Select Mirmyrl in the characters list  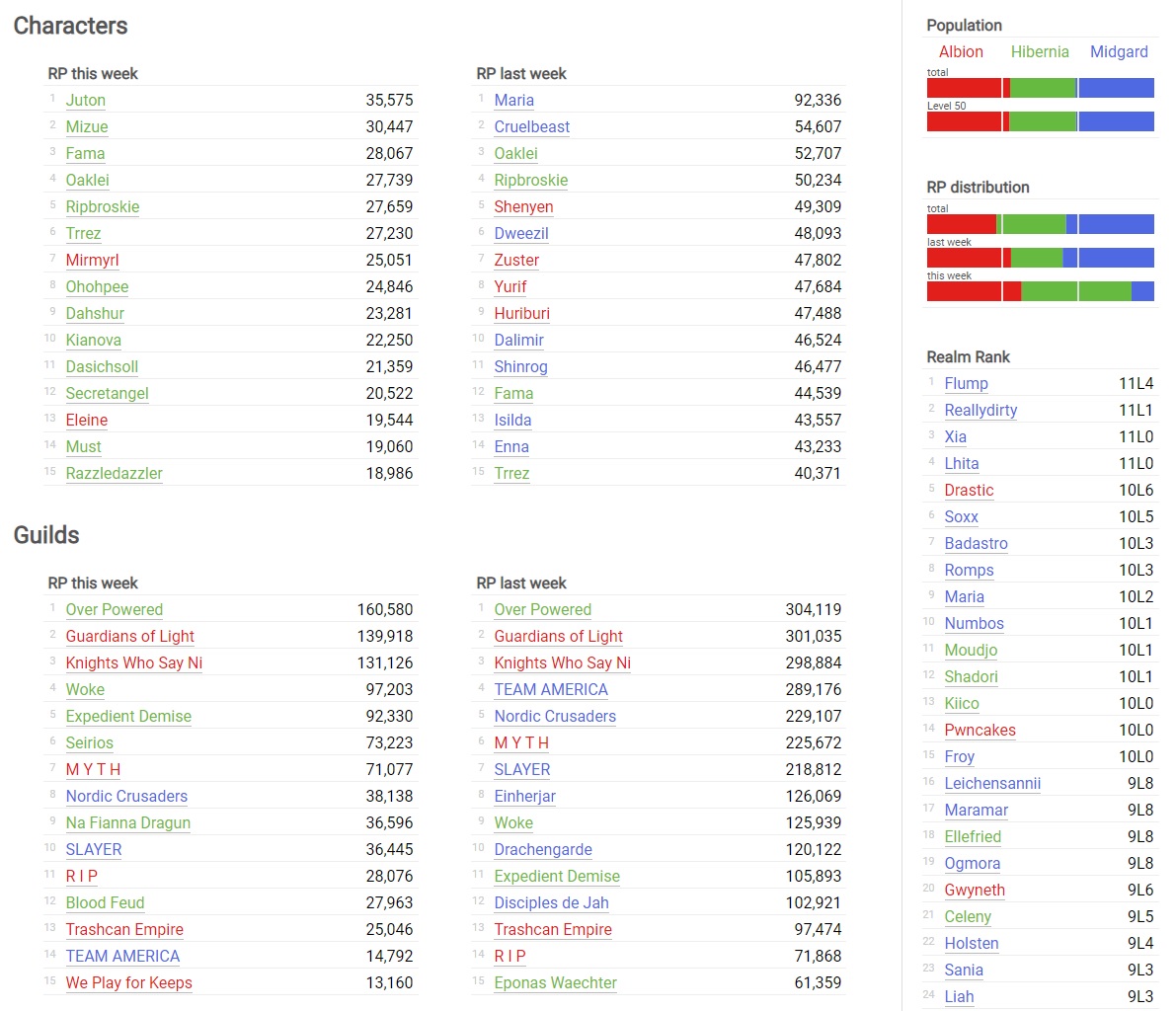92,260
